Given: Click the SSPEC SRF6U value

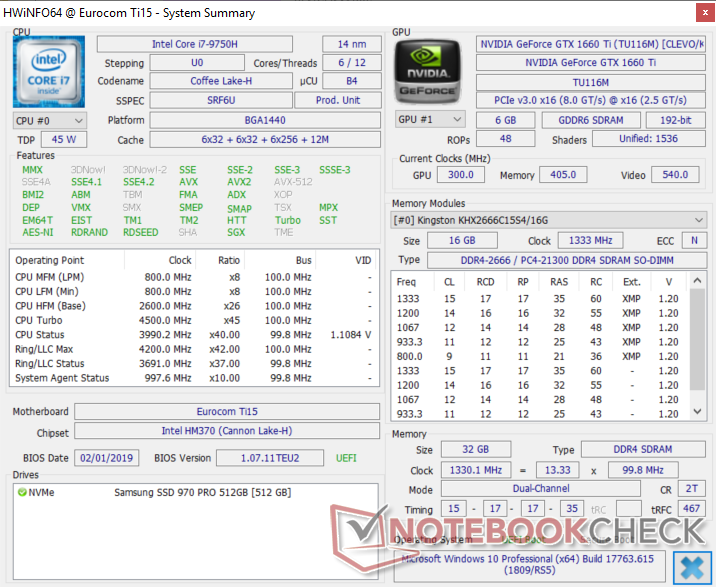Looking at the screenshot, I should click(221, 100).
